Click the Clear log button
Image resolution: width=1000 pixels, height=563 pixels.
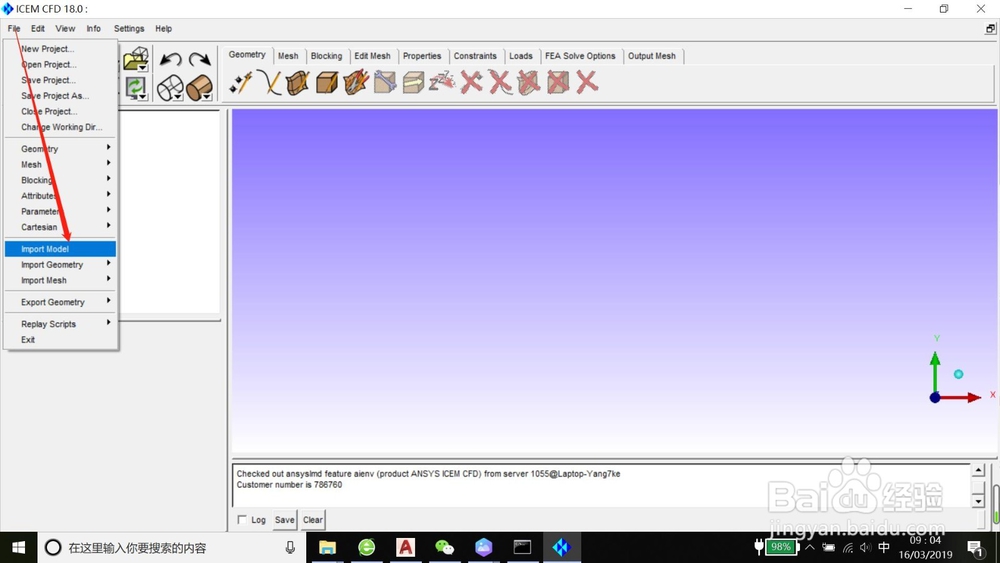[x=312, y=520]
